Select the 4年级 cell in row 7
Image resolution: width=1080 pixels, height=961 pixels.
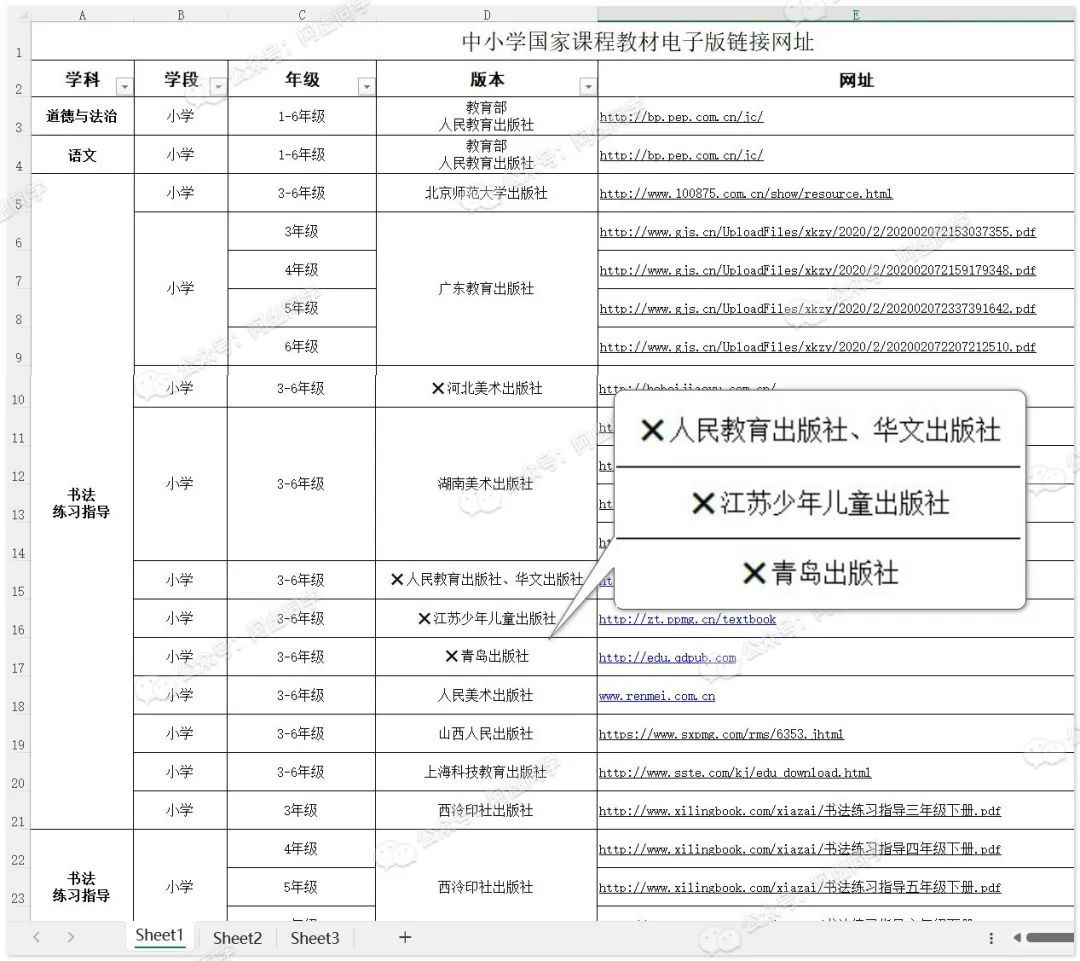(x=302, y=269)
